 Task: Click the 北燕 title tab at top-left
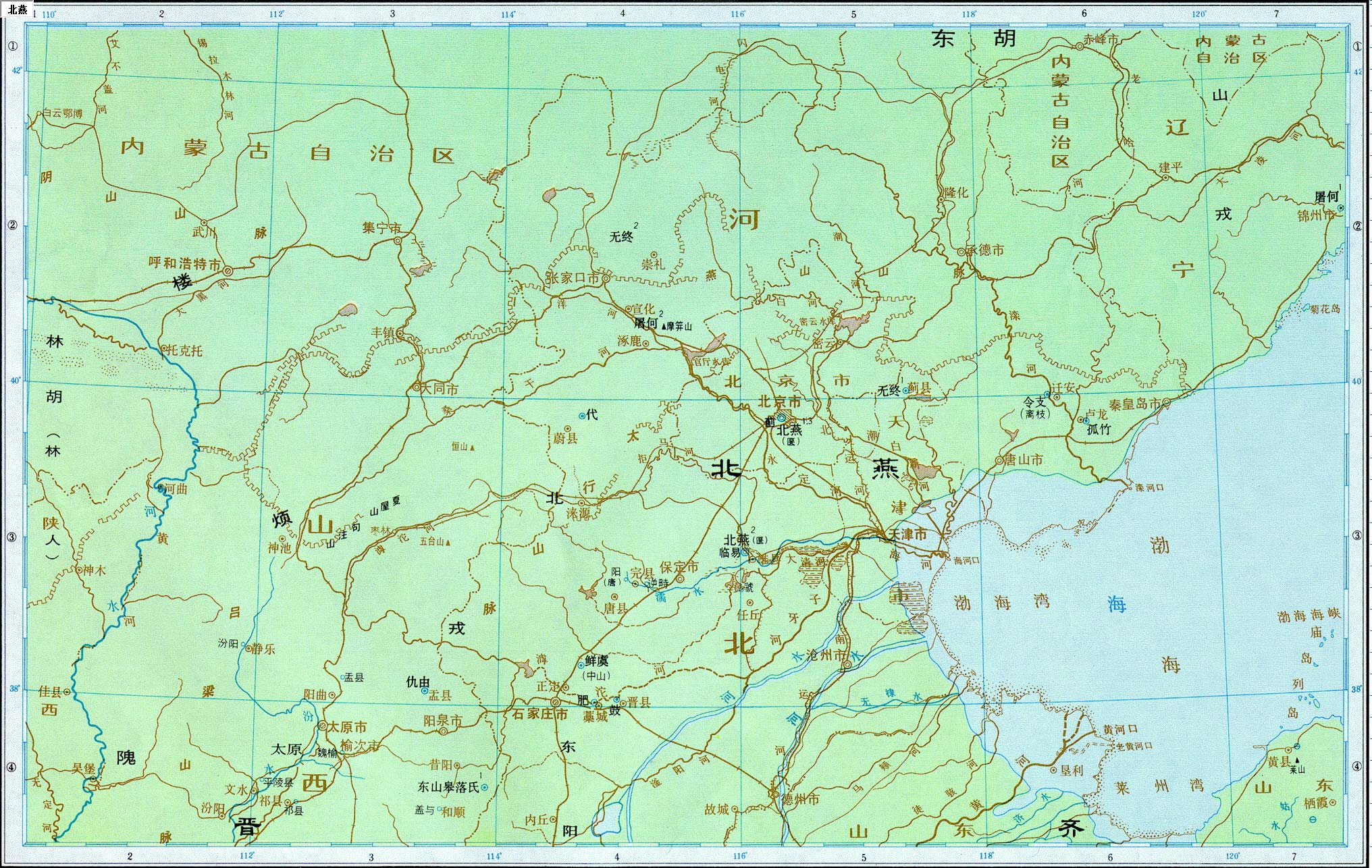18,9
